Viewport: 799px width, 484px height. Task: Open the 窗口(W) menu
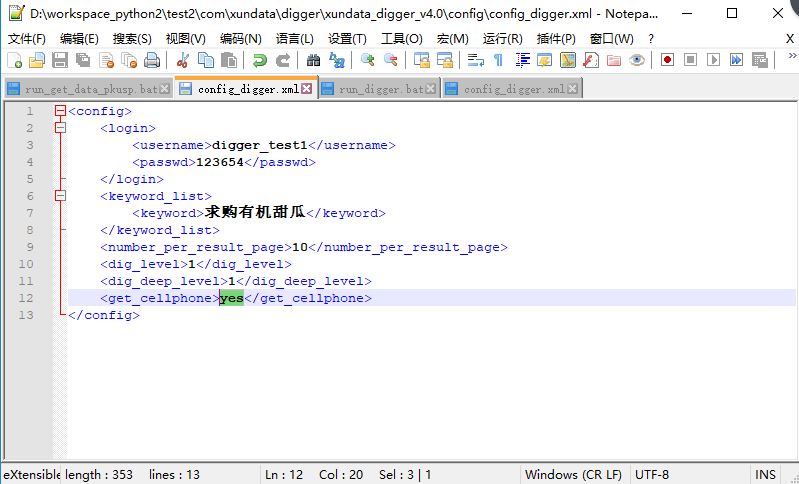tap(611, 39)
